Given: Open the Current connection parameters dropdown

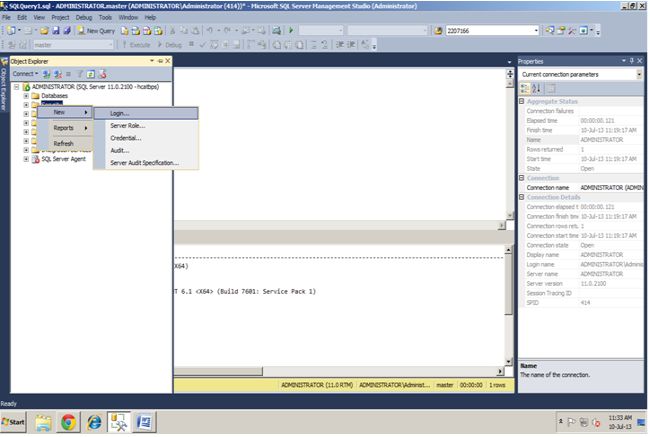Looking at the screenshot, I should click(x=639, y=75).
